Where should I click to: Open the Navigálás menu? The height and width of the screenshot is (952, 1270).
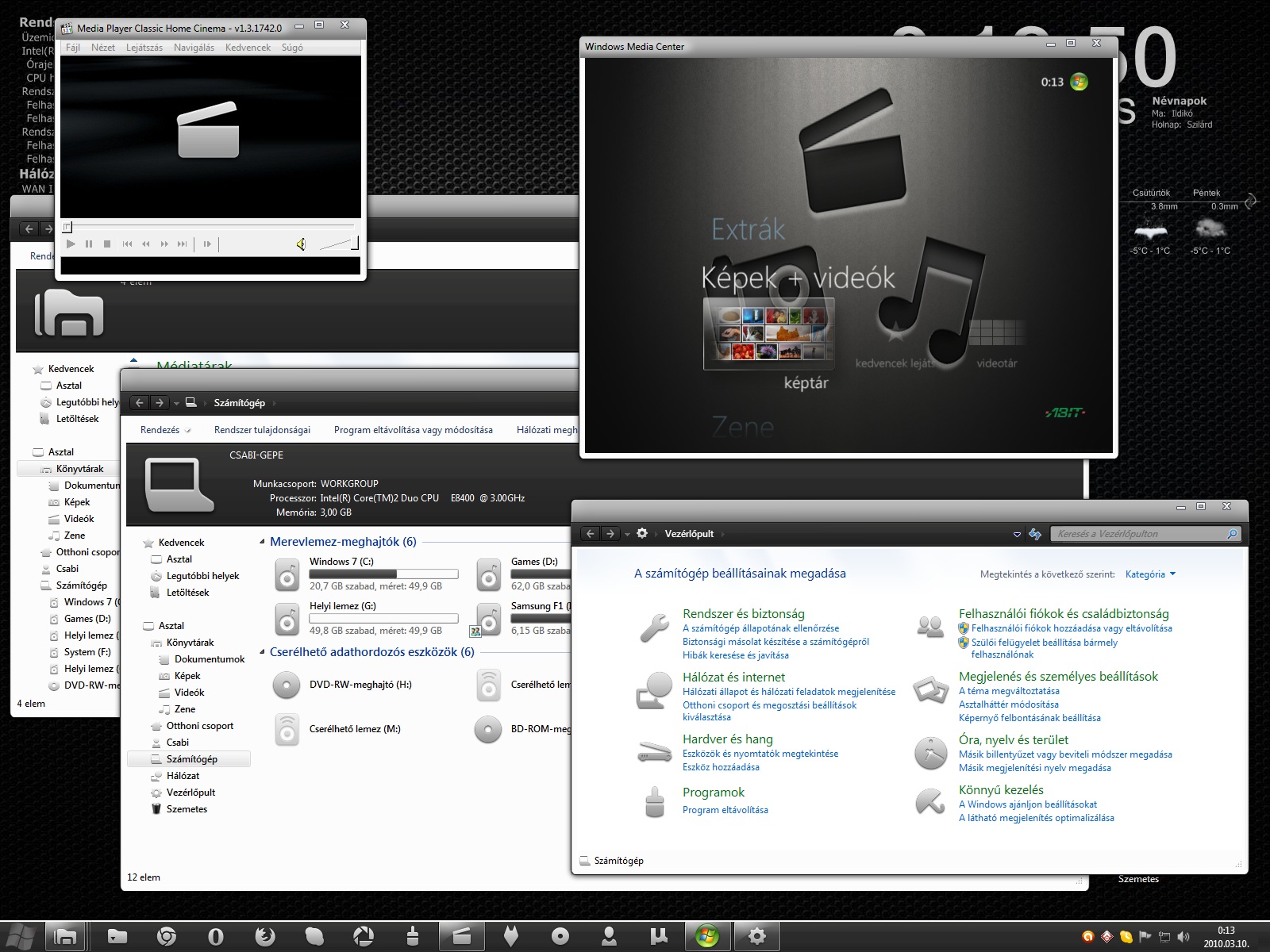coord(194,48)
